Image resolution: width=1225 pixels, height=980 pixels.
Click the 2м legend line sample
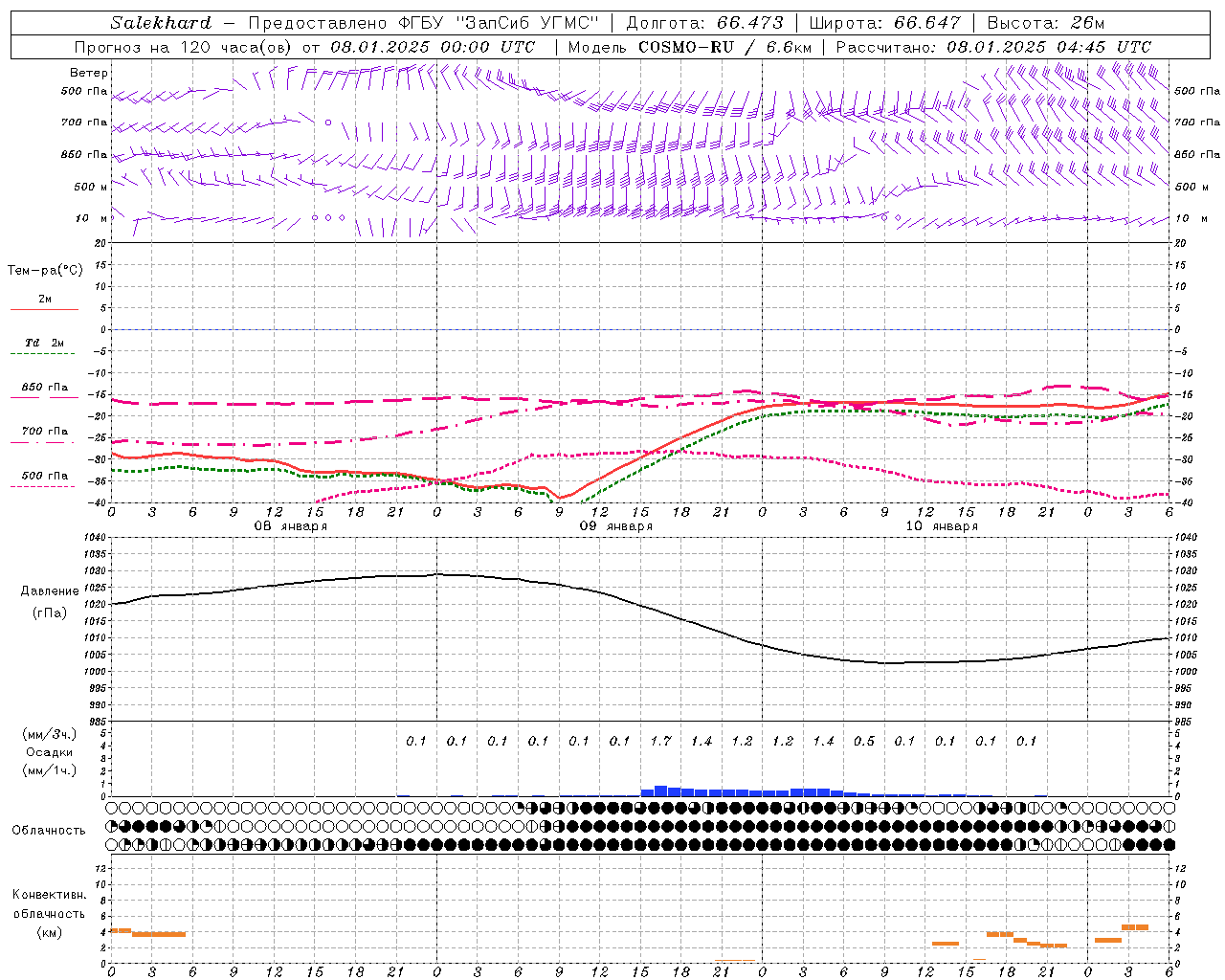[x=44, y=310]
